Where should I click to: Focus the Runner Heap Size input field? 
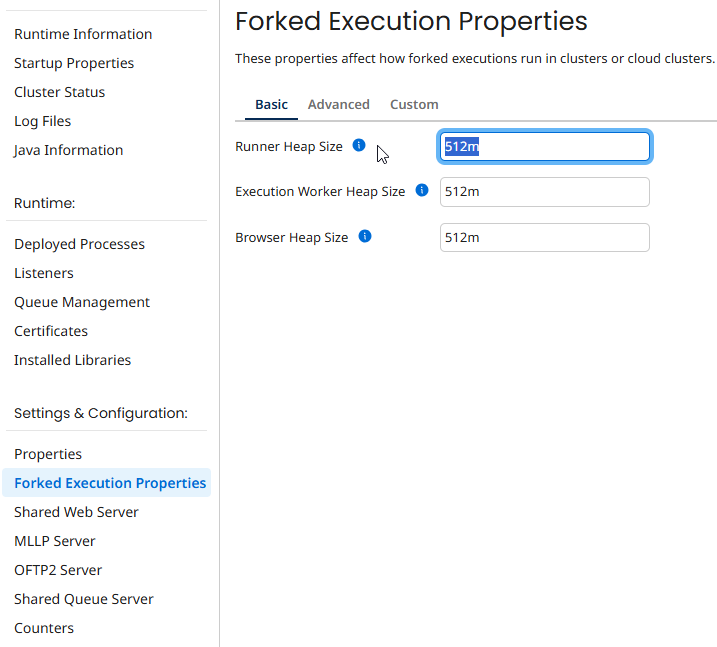pos(545,147)
